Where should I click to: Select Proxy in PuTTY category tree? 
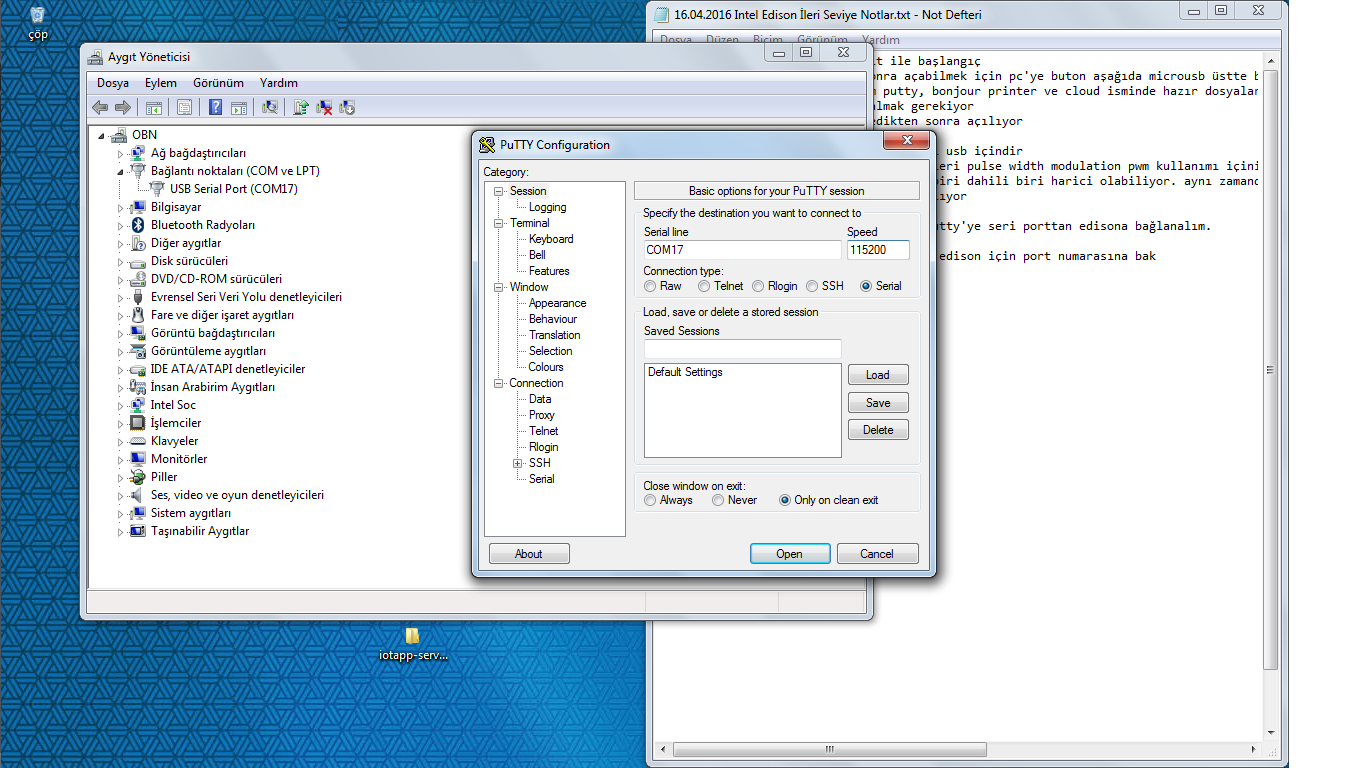click(542, 415)
